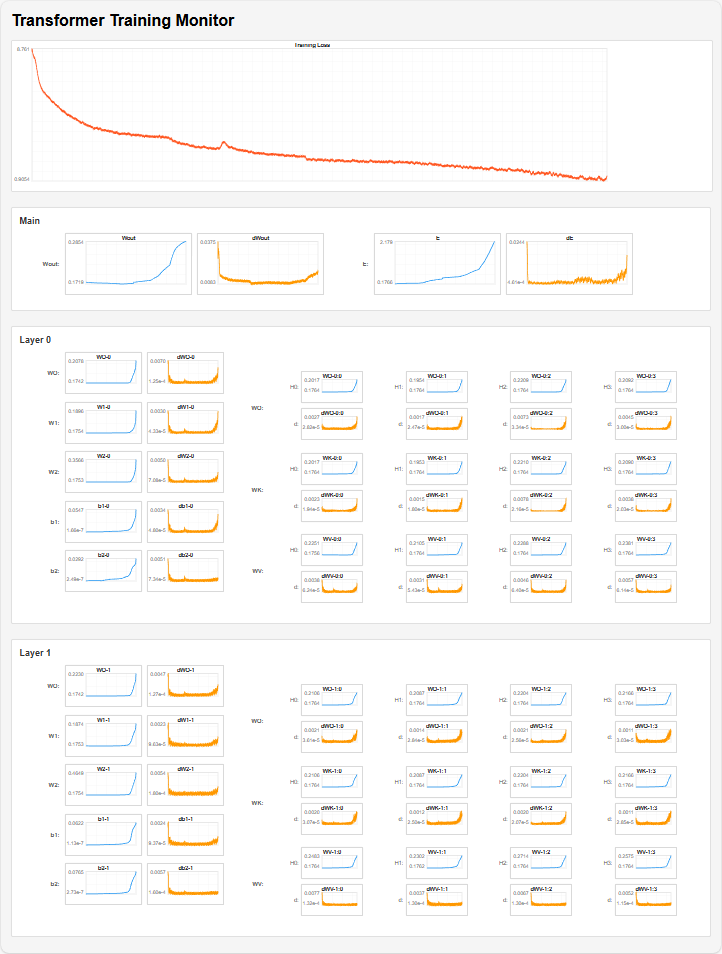Screen dimensions: 722x954
Task: Open the dWV-0:1 gradient chart
Action: point(436,587)
